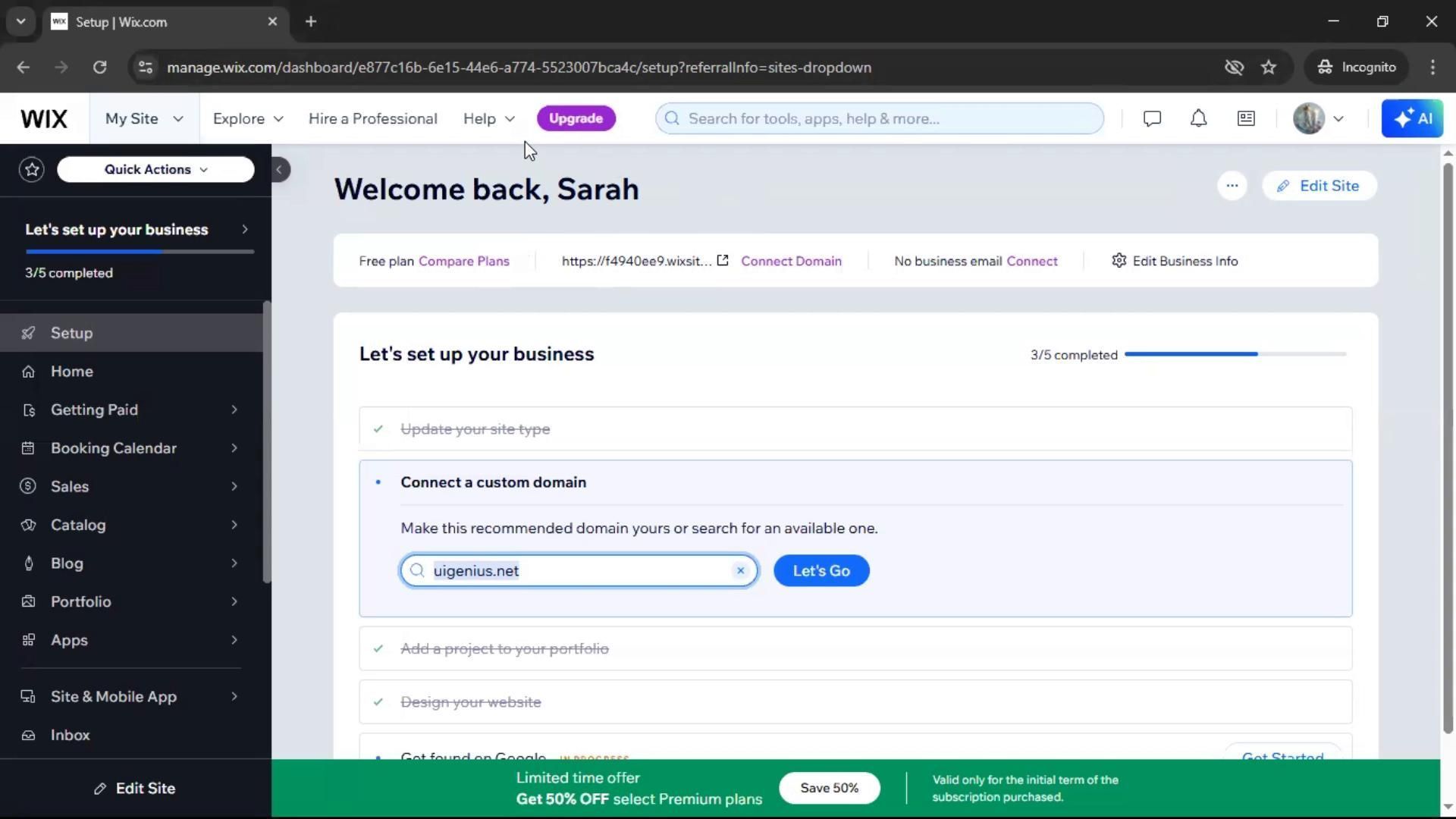The image size is (1456, 819).
Task: Open the more actions ellipsis button
Action: (1232, 186)
